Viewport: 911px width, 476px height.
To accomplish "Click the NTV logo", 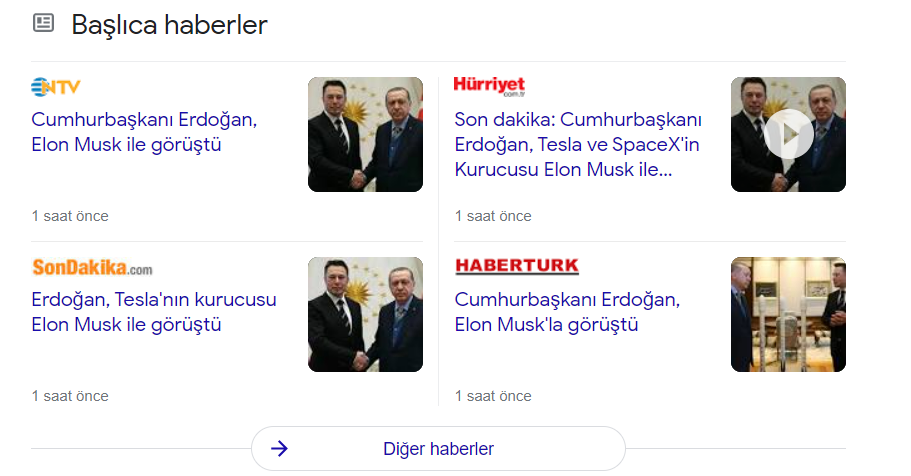I will 56,87.
